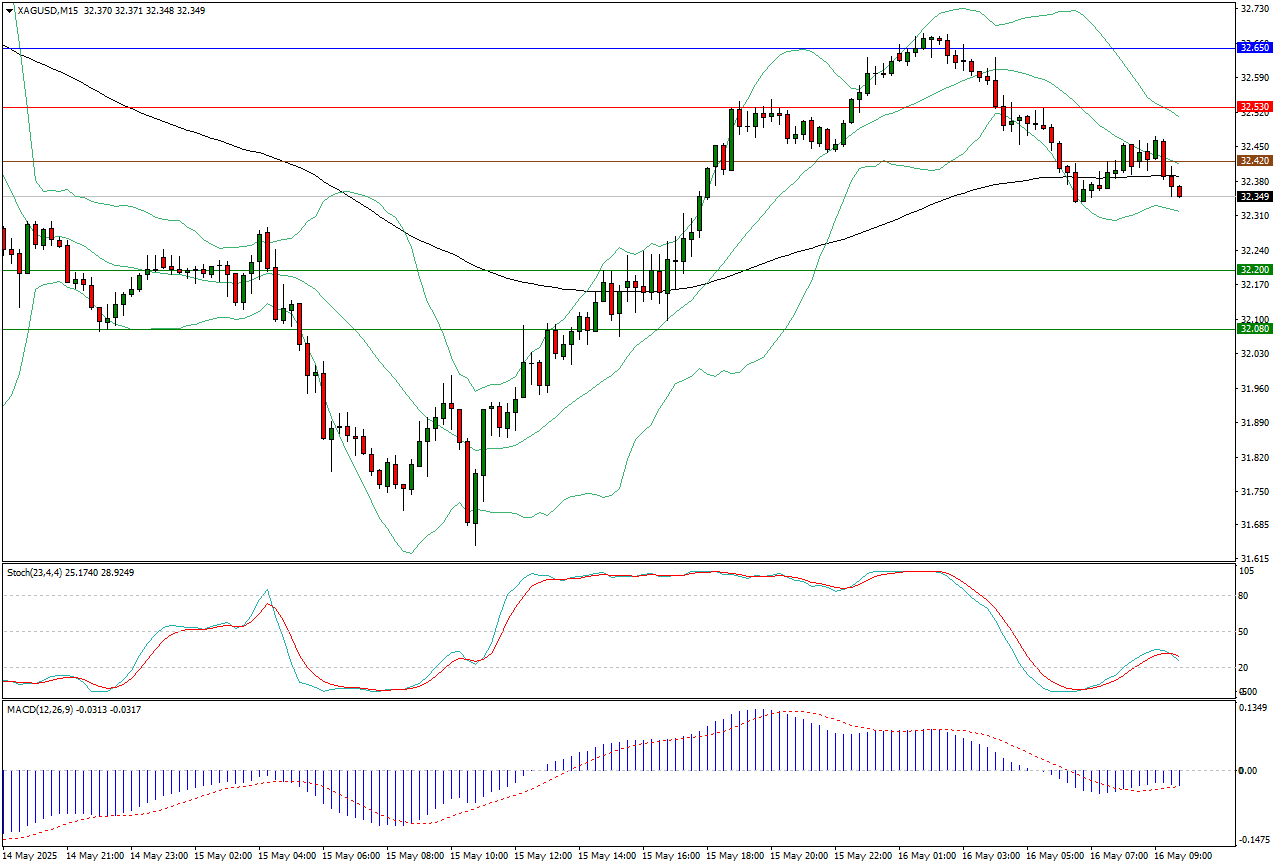Select the green 32.080 price label

[x=1254, y=329]
